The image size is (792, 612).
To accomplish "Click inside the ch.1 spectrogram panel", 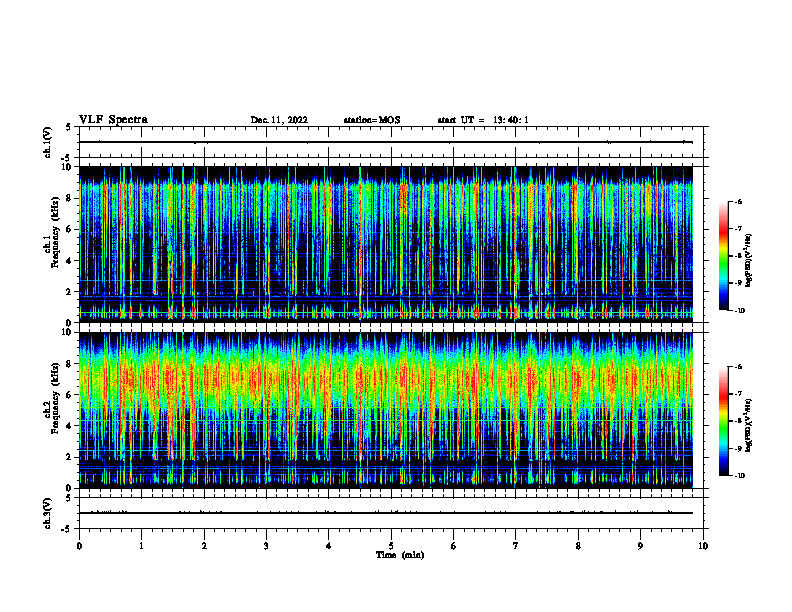I will (385, 244).
